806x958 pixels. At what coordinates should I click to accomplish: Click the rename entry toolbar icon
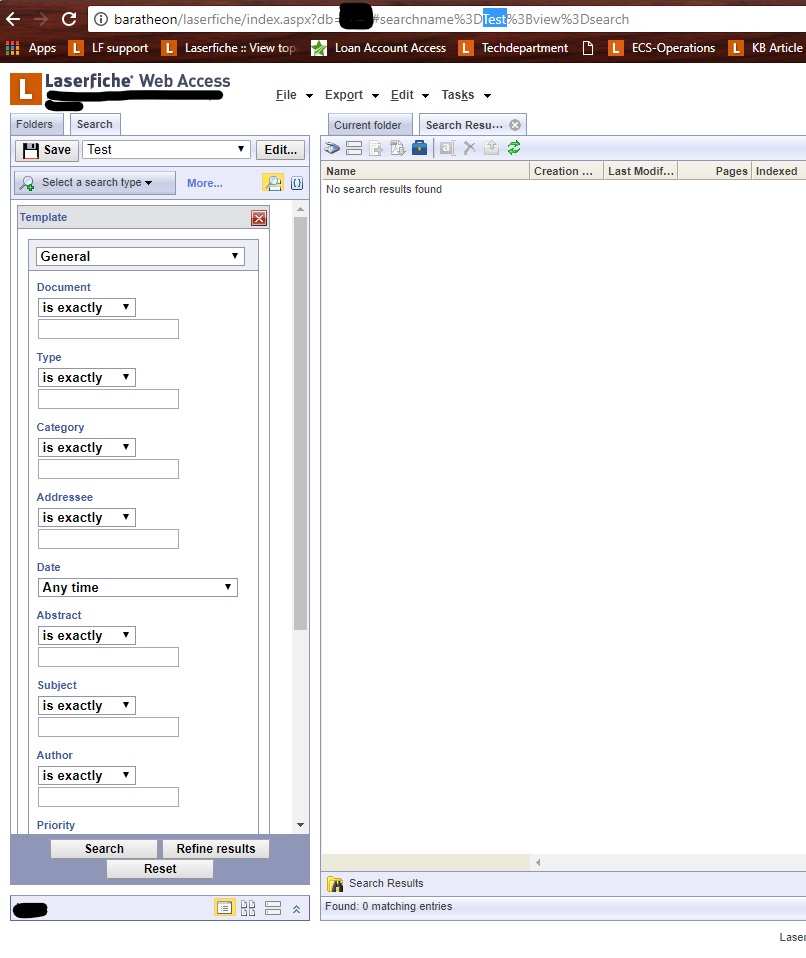pyautogui.click(x=447, y=148)
